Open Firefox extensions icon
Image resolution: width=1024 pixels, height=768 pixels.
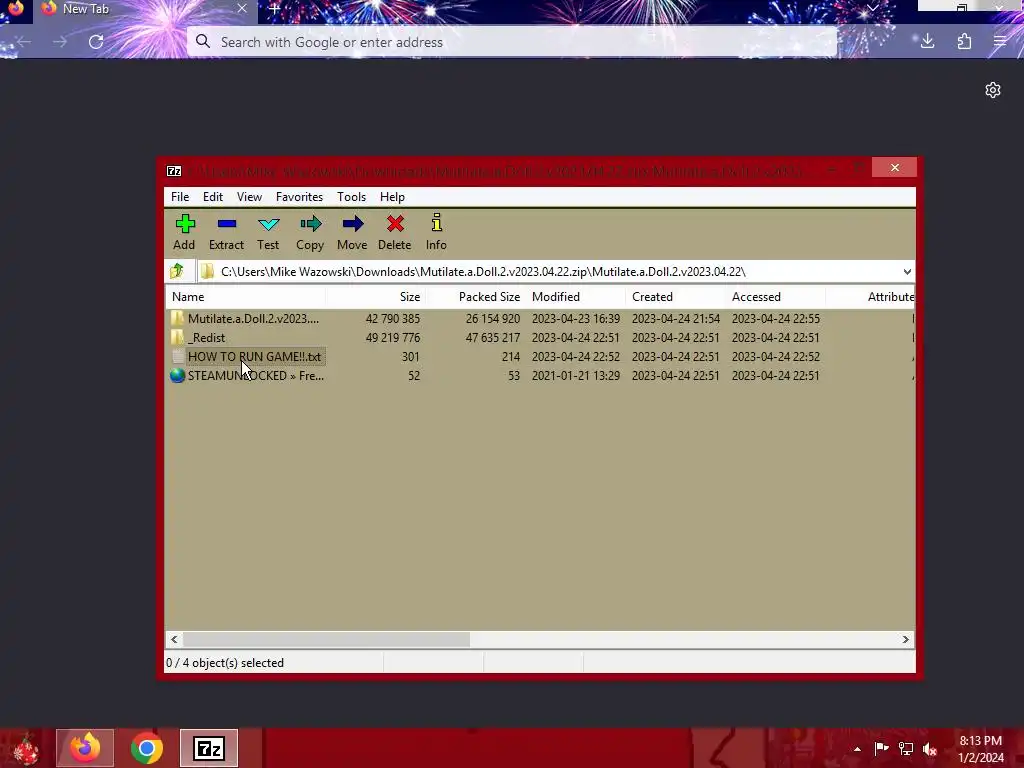(964, 42)
